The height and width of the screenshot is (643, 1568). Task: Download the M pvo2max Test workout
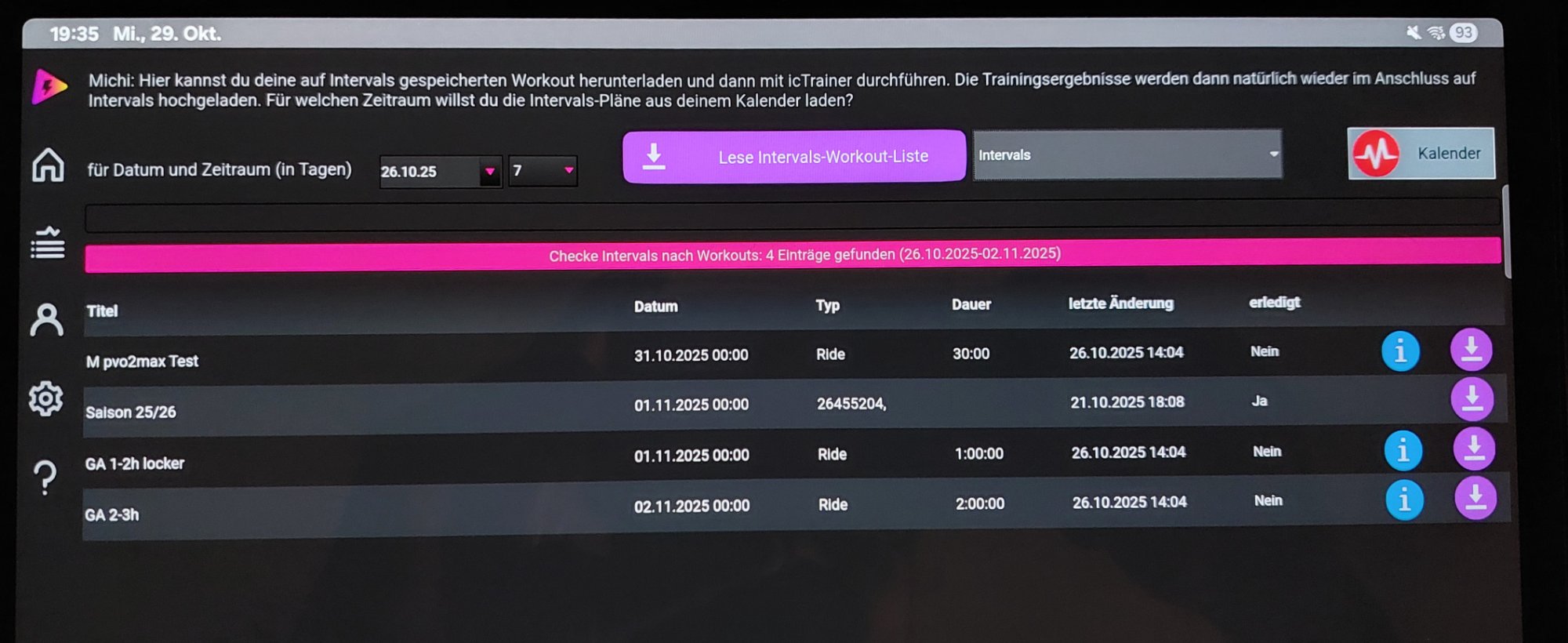click(1471, 350)
